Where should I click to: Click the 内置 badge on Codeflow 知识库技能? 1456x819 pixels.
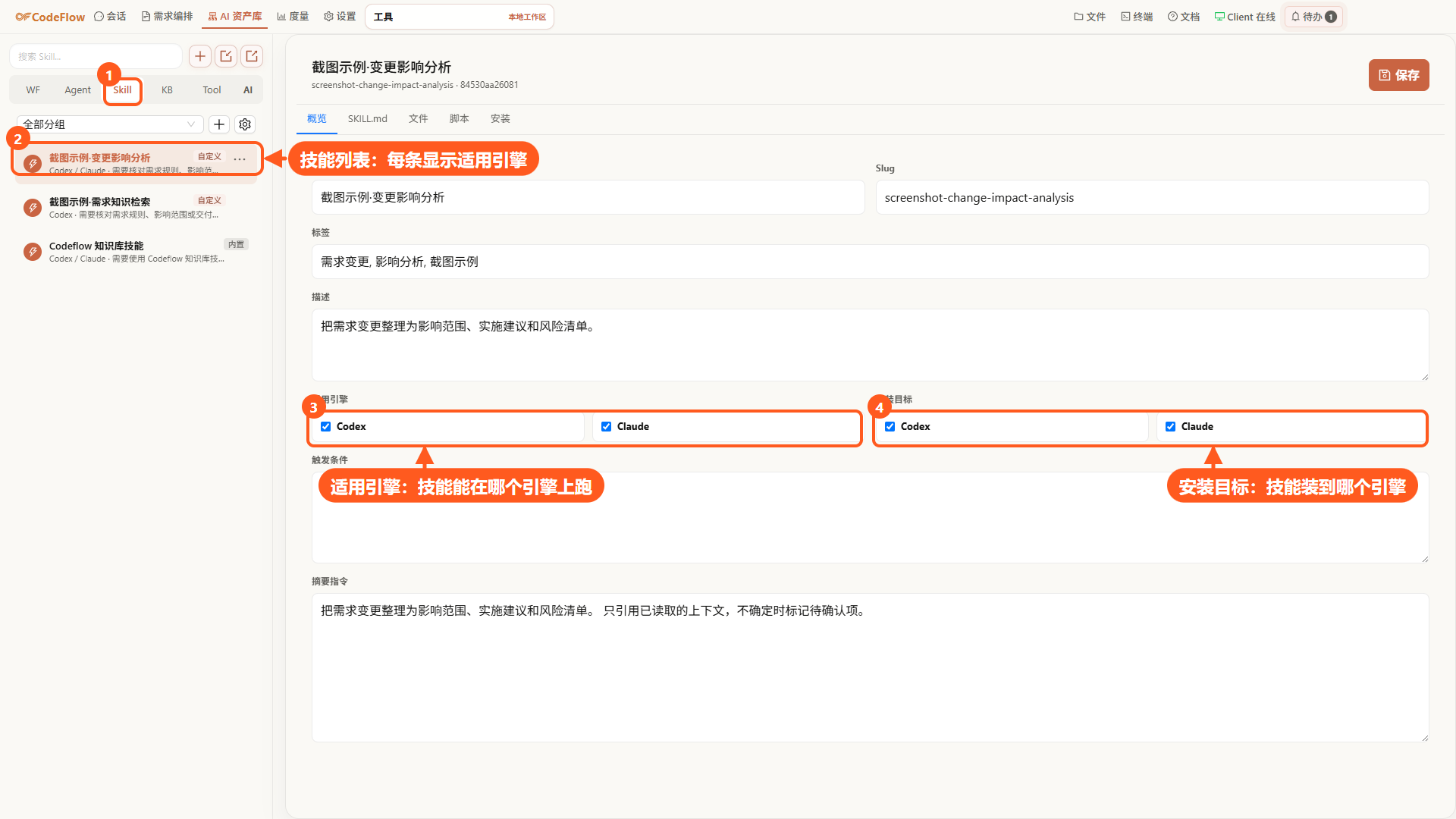pos(237,244)
